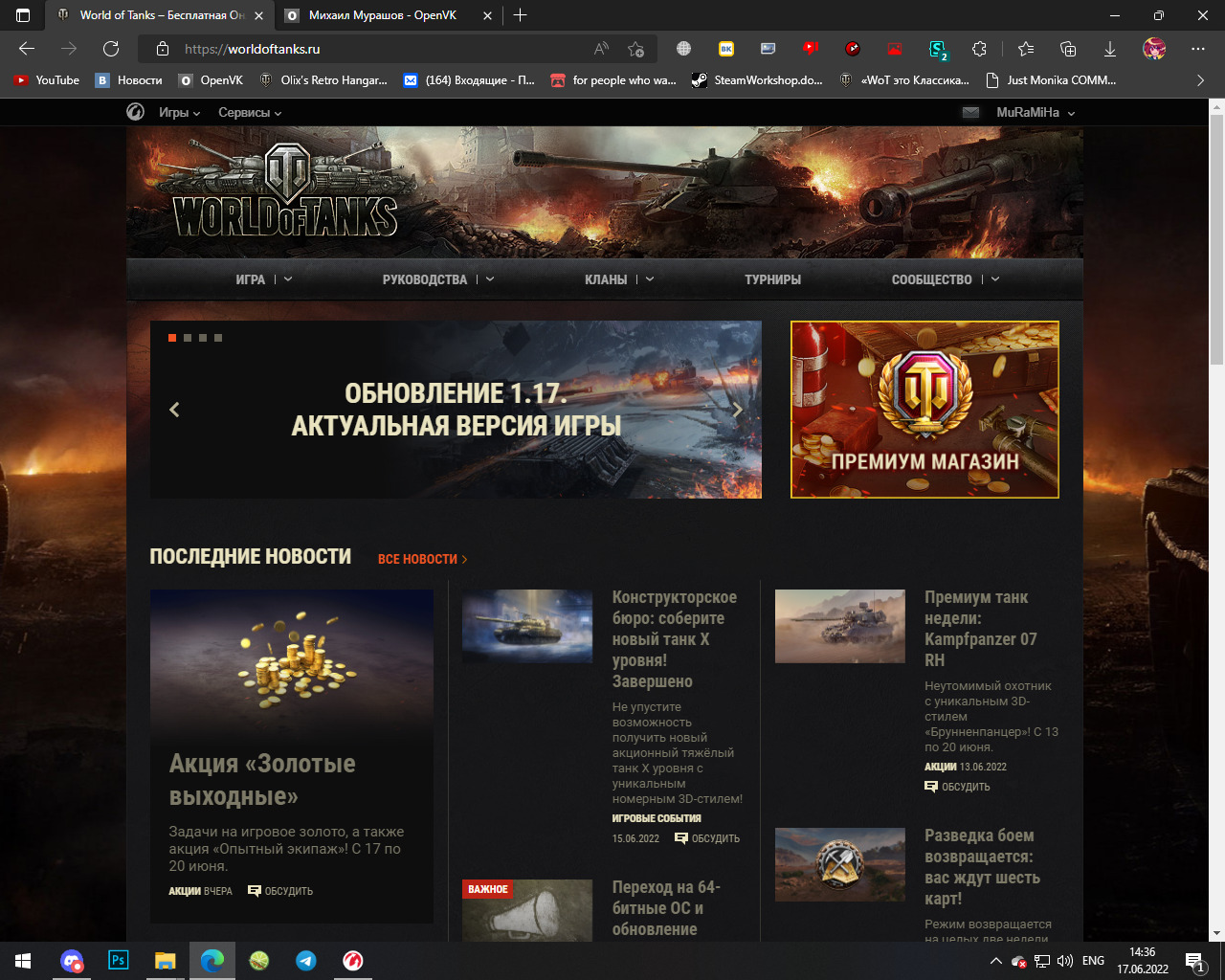Open the MuRaMiHa account dropdown
The height and width of the screenshot is (980, 1225).
pyautogui.click(x=1035, y=112)
